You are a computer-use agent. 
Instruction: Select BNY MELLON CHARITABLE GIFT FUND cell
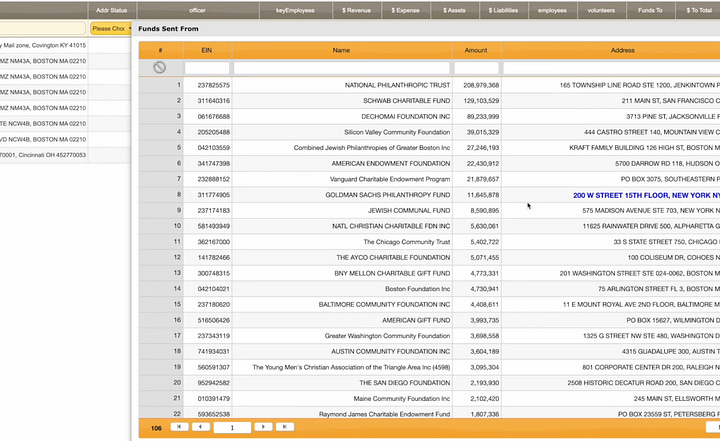pos(342,273)
